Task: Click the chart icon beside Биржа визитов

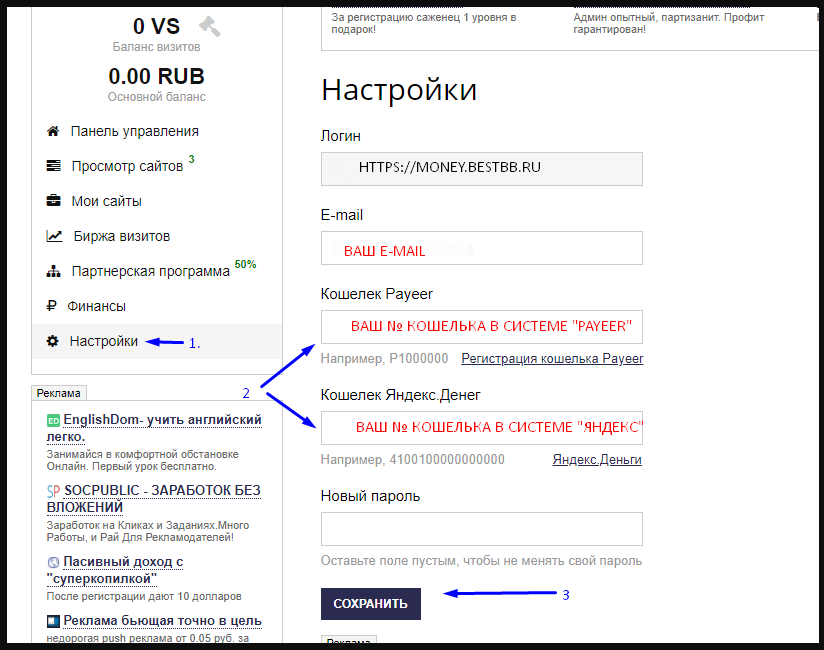Action: [54, 236]
